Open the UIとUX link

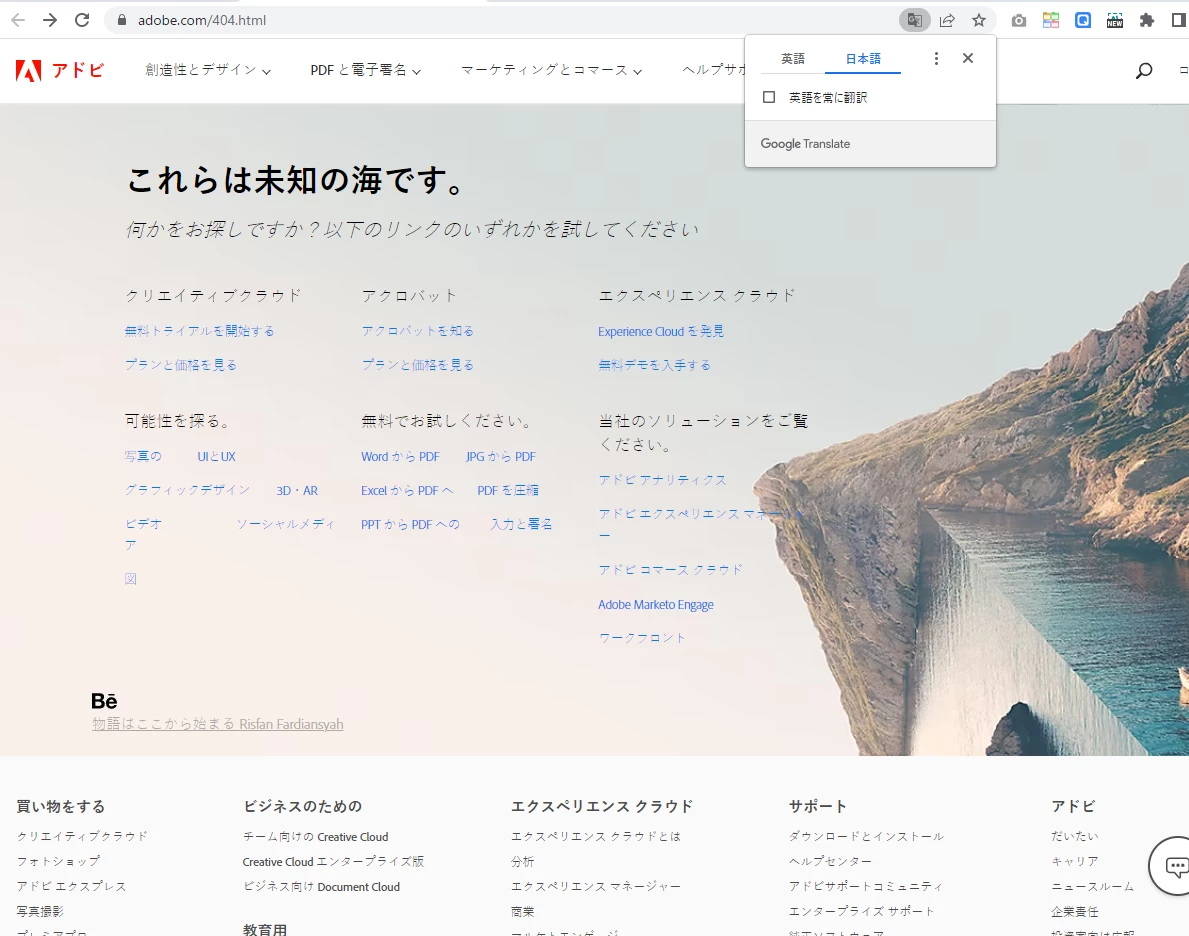pyautogui.click(x=216, y=457)
